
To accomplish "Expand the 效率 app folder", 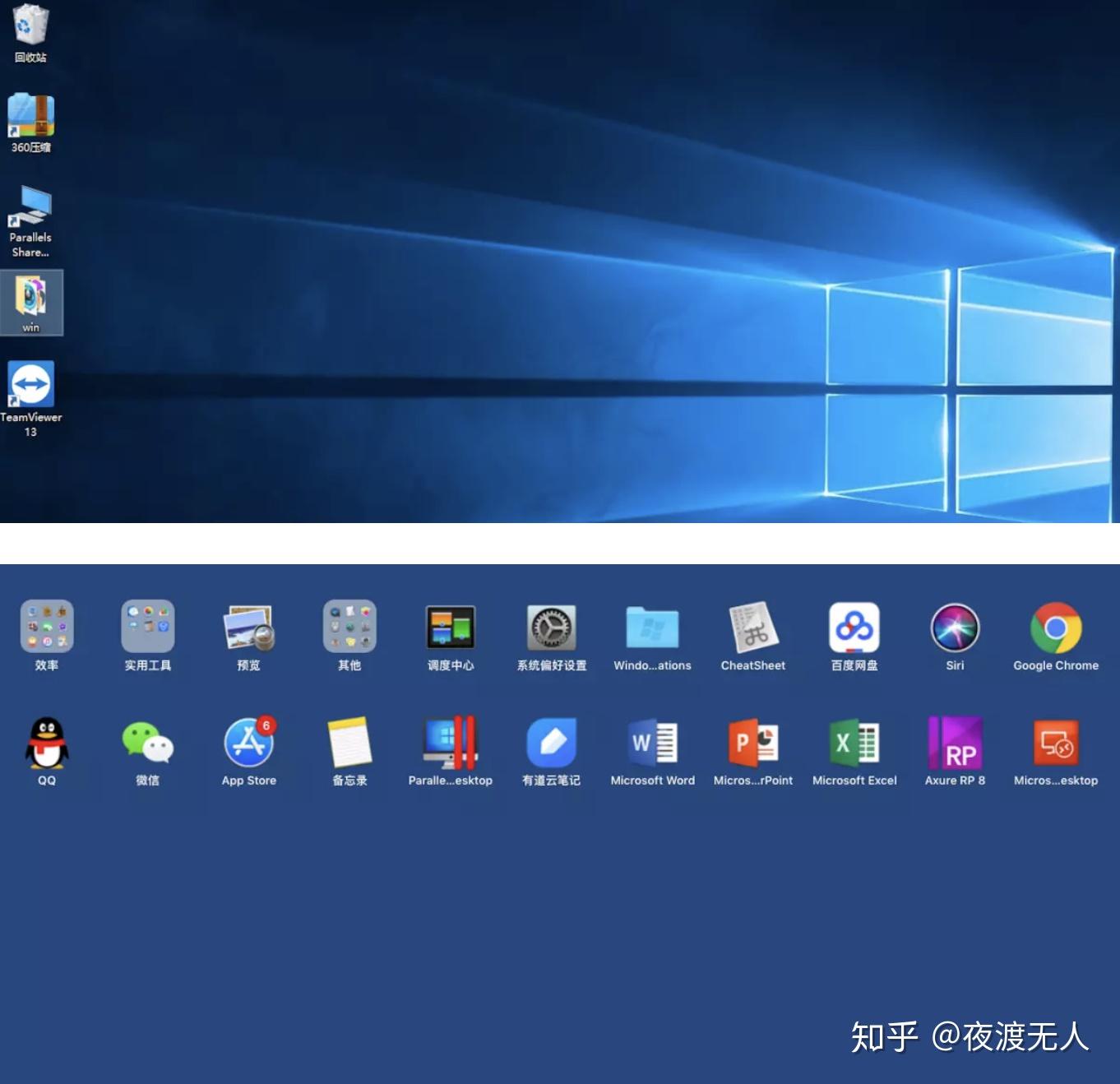I will tap(46, 629).
